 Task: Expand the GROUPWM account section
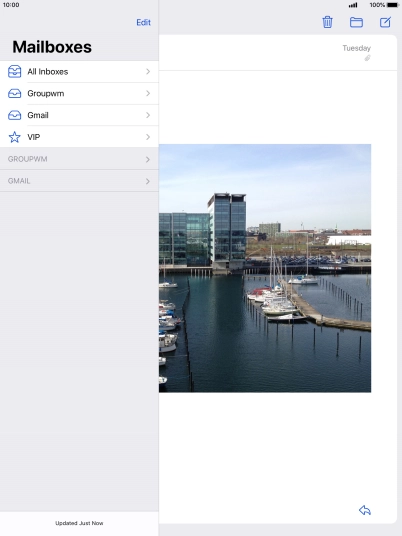79,159
